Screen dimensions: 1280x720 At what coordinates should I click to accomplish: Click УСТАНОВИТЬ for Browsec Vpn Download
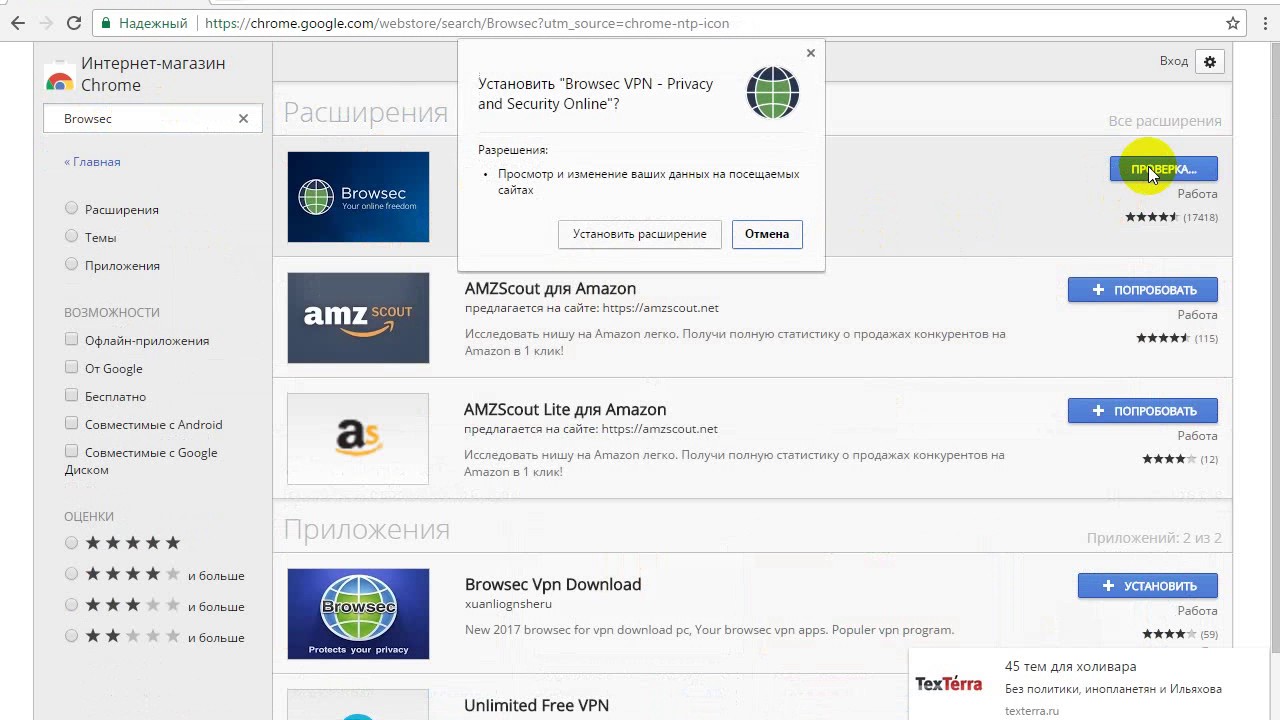click(1148, 586)
